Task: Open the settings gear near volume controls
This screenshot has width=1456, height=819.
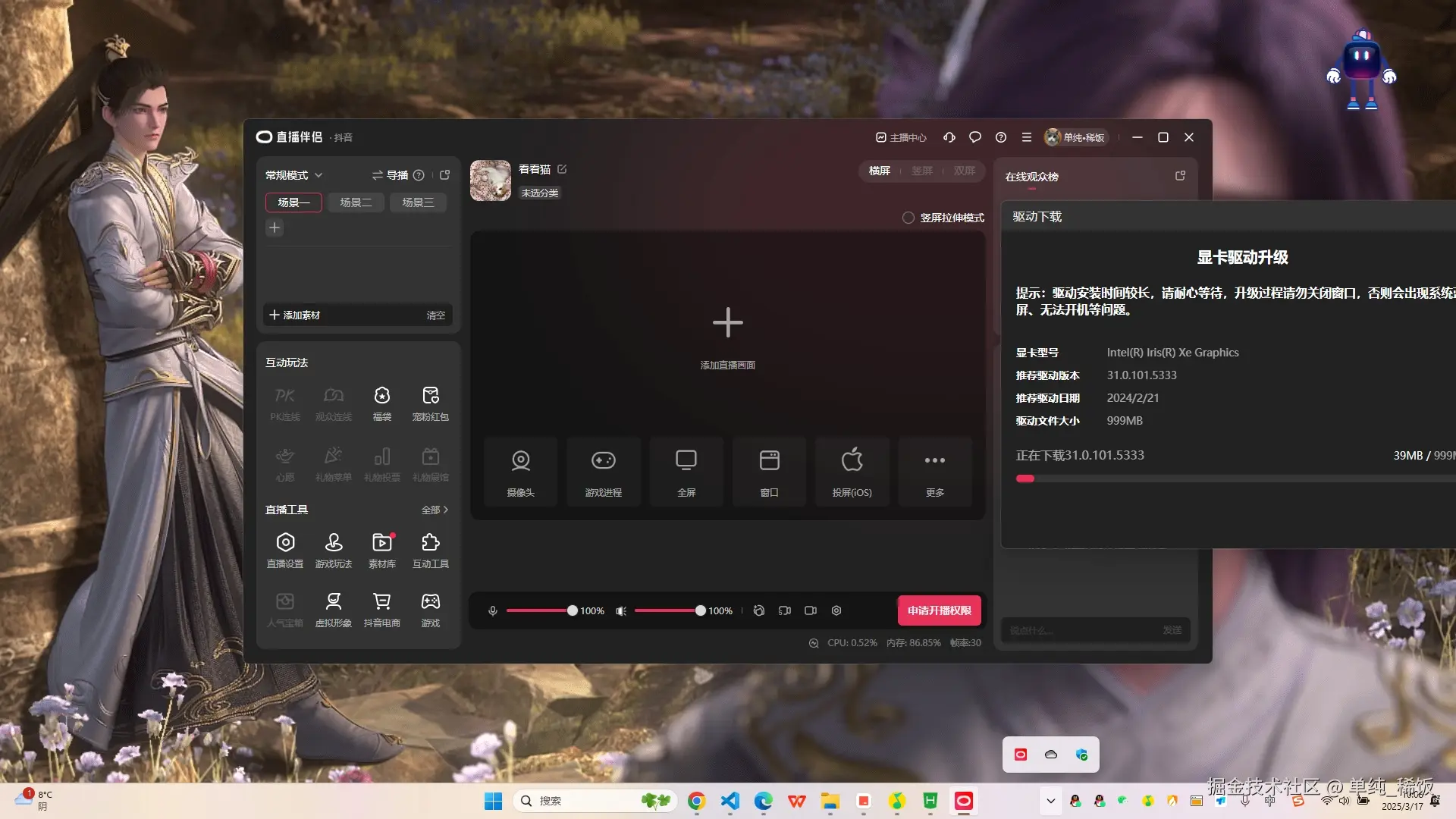Action: pos(836,610)
